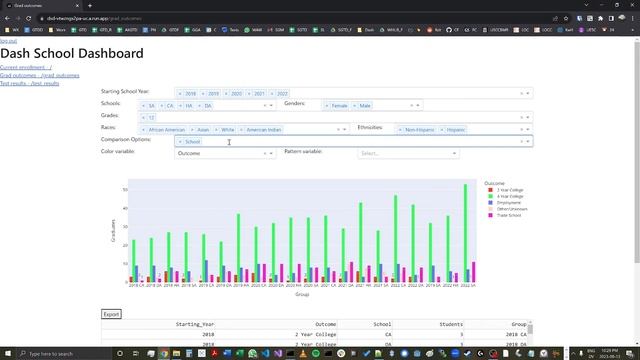Remove the CA school tag

click(162, 106)
